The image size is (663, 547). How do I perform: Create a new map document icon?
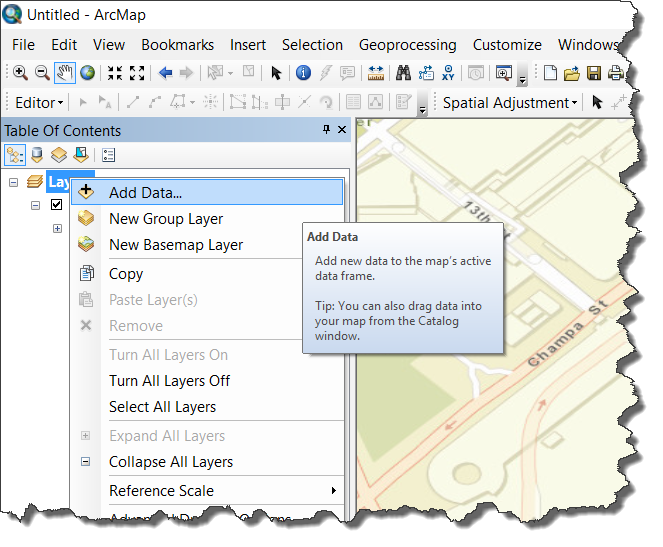550,73
